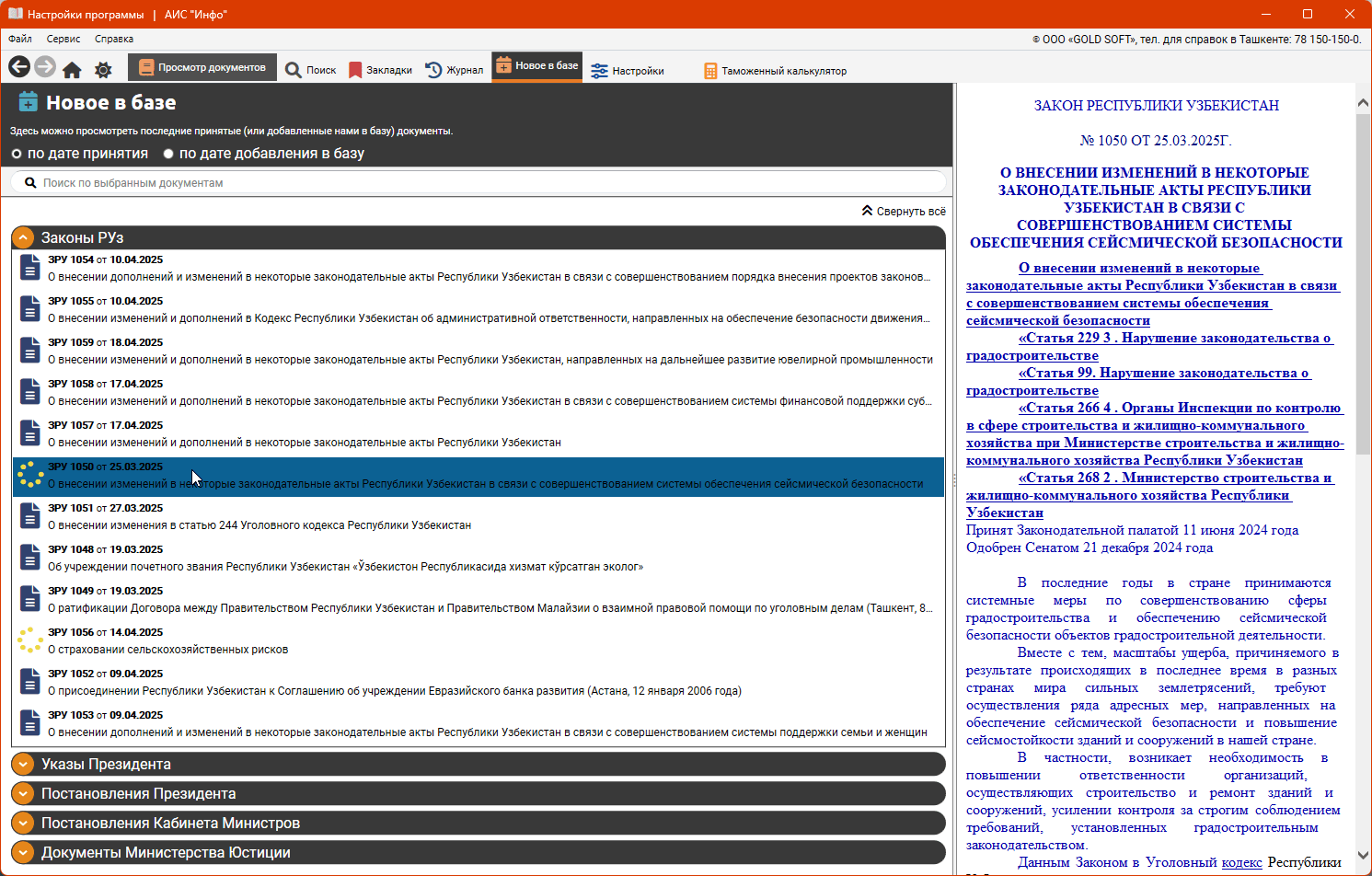Viewport: 1372px width, 876px height.
Task: Open О страховании сельскохозяйственных рисков
Action: coord(168,650)
